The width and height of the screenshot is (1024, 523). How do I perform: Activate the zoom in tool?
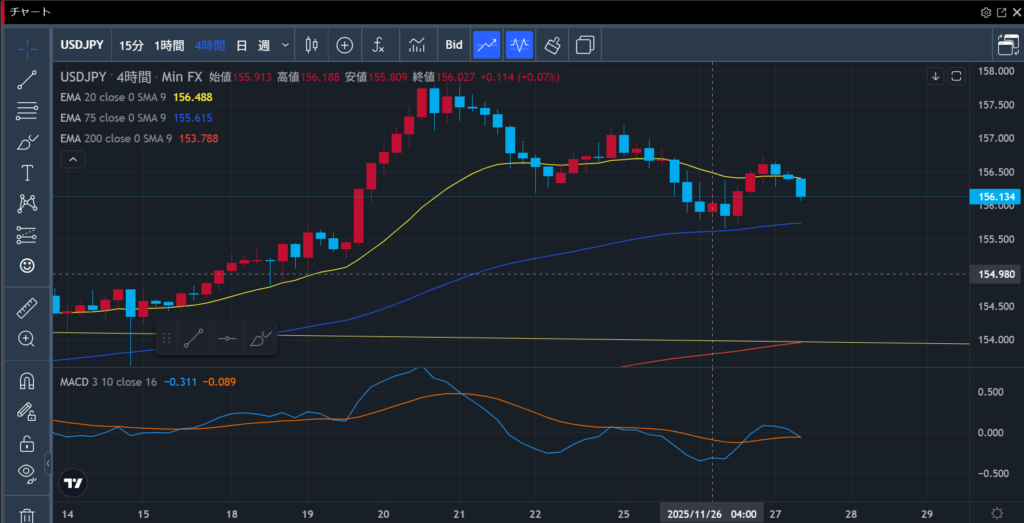(27, 339)
